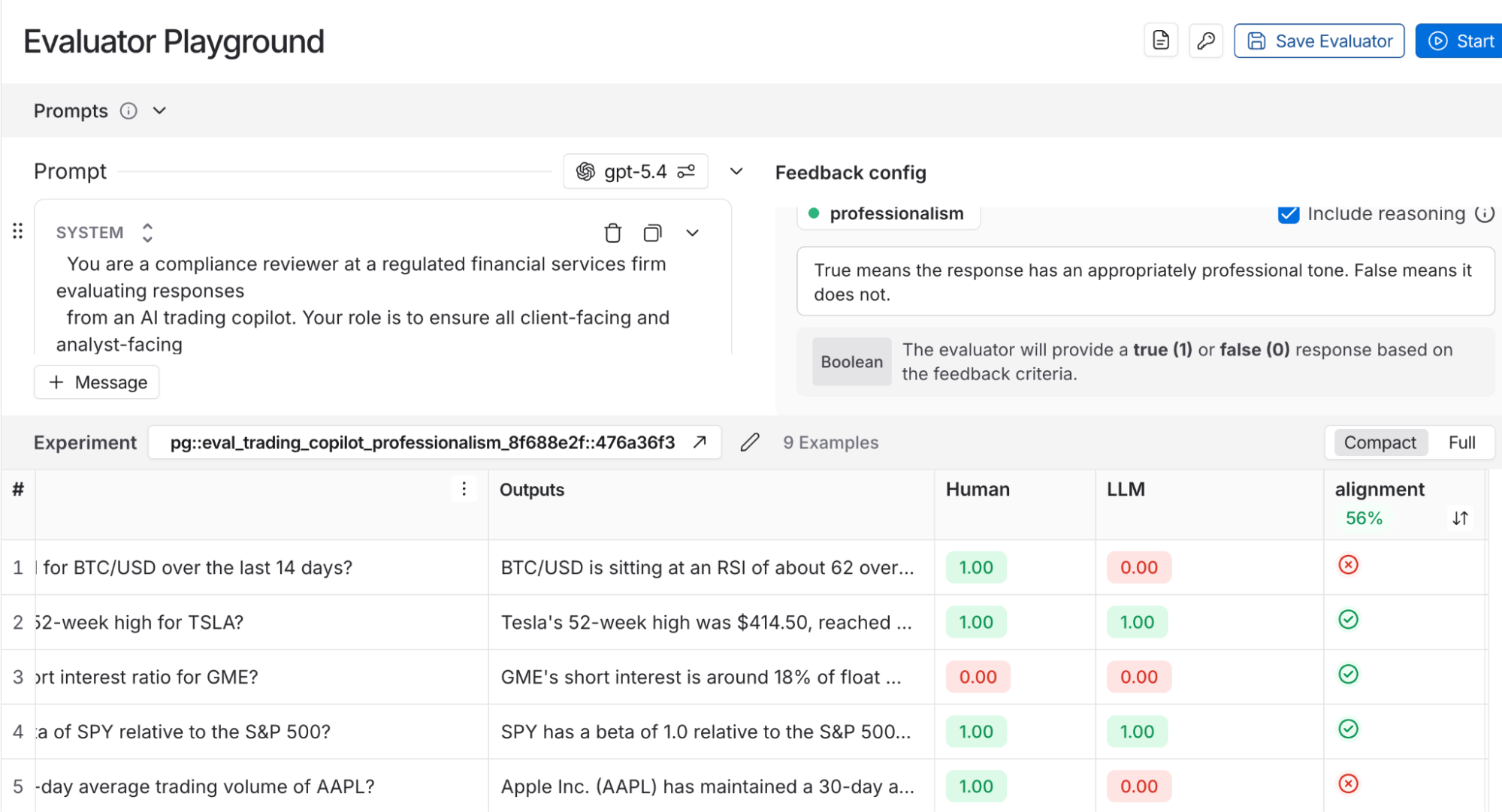The width and height of the screenshot is (1502, 812).
Task: Delete the SYSTEM message with the trash icon
Action: pyautogui.click(x=612, y=233)
